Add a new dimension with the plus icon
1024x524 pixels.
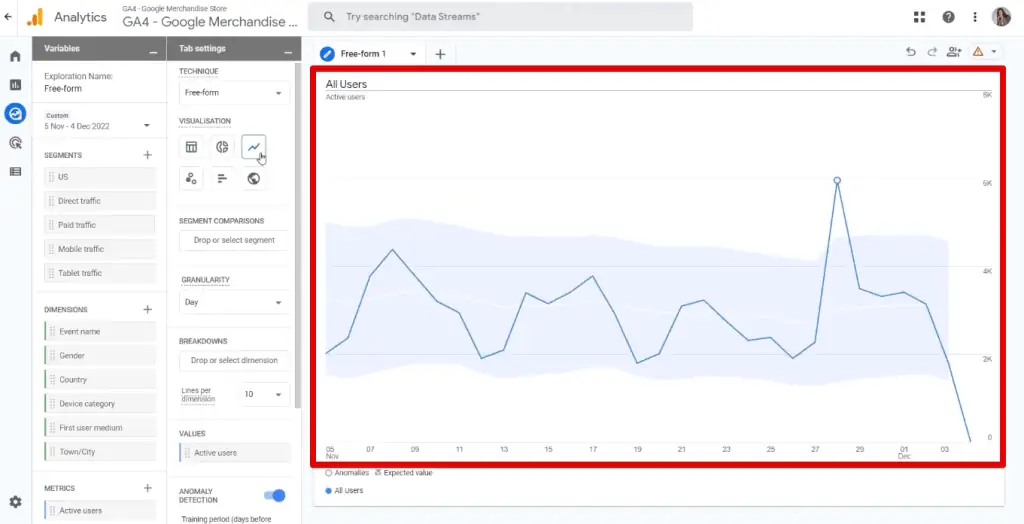click(148, 309)
